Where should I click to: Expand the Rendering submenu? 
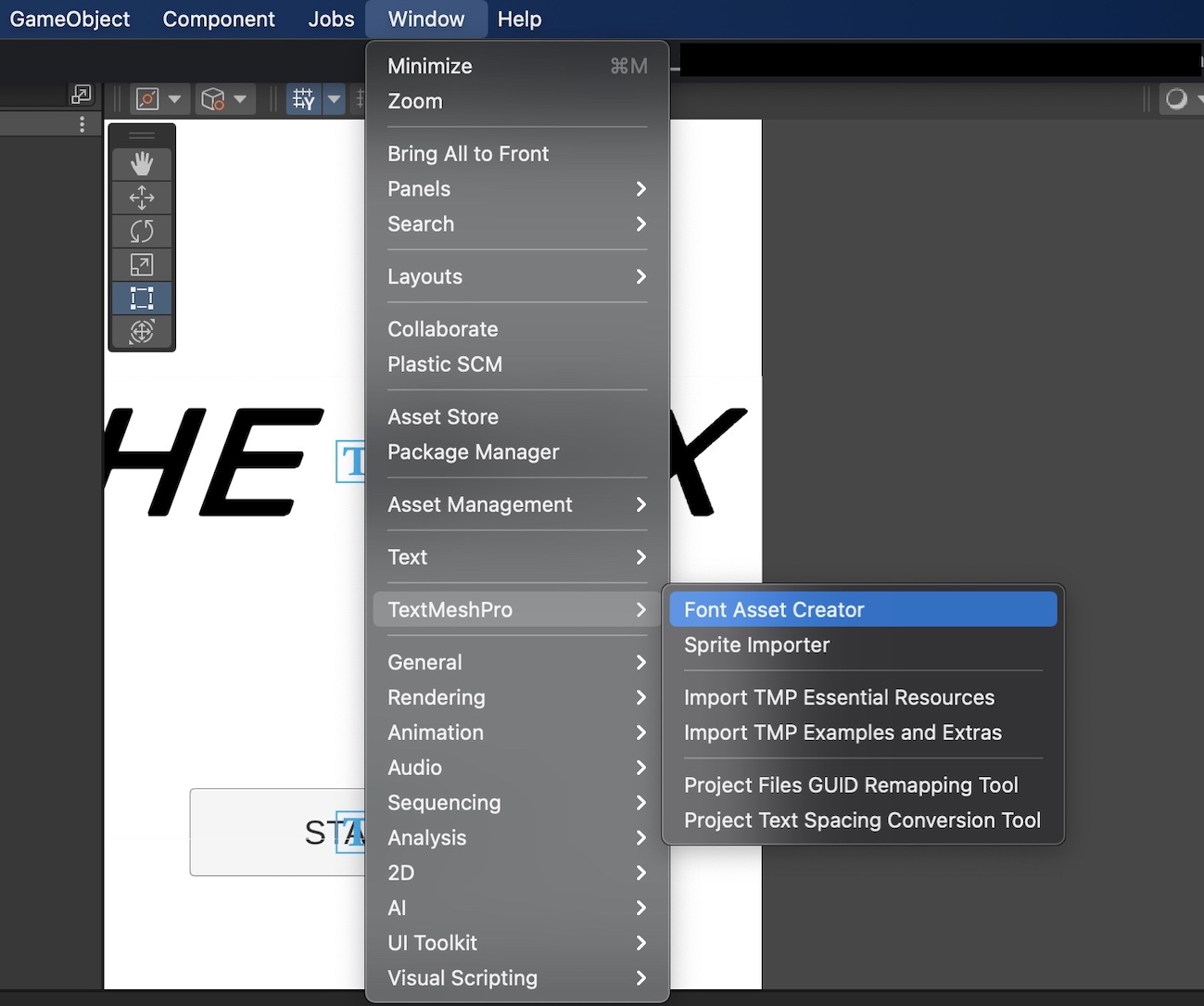click(x=517, y=697)
